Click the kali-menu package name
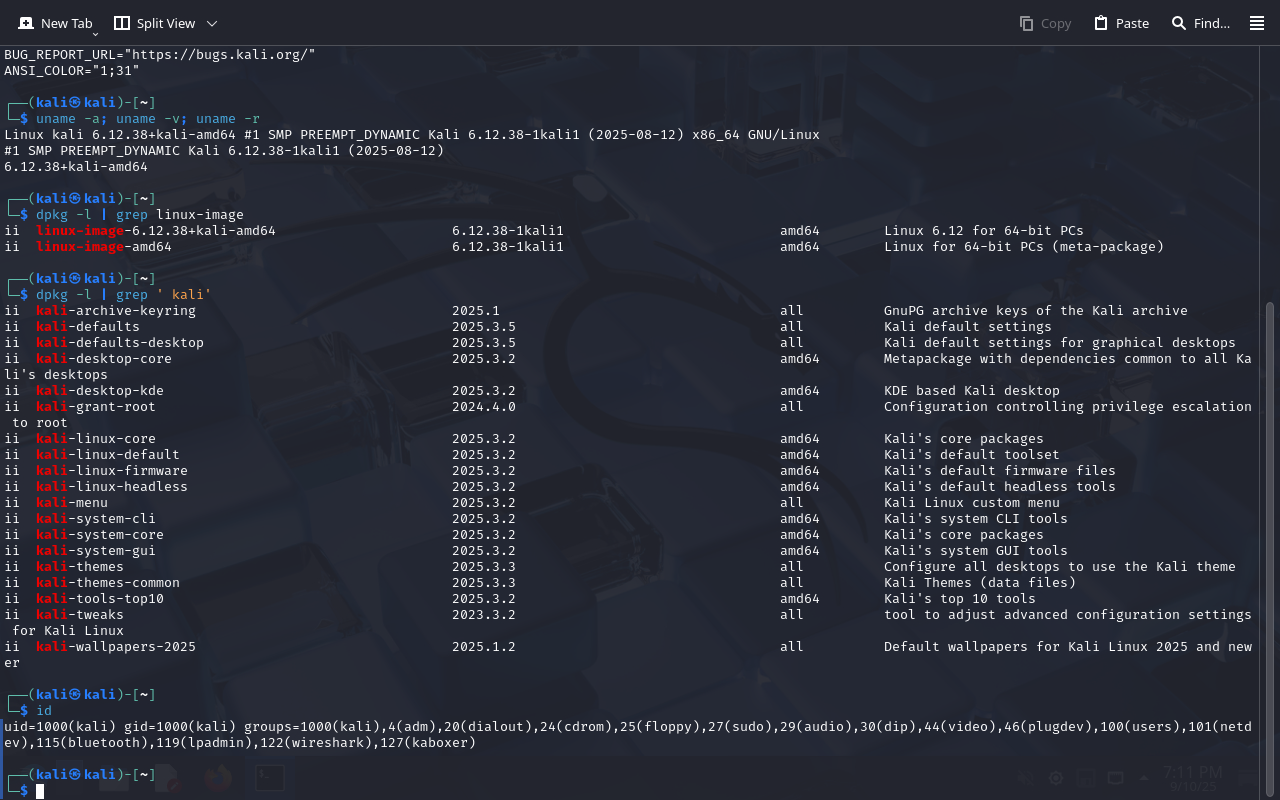 tap(72, 503)
